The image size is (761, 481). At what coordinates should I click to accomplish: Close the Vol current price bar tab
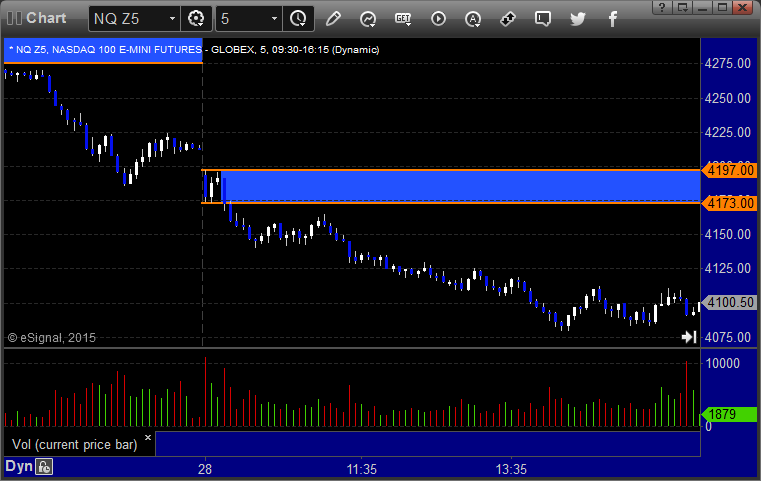(148, 437)
